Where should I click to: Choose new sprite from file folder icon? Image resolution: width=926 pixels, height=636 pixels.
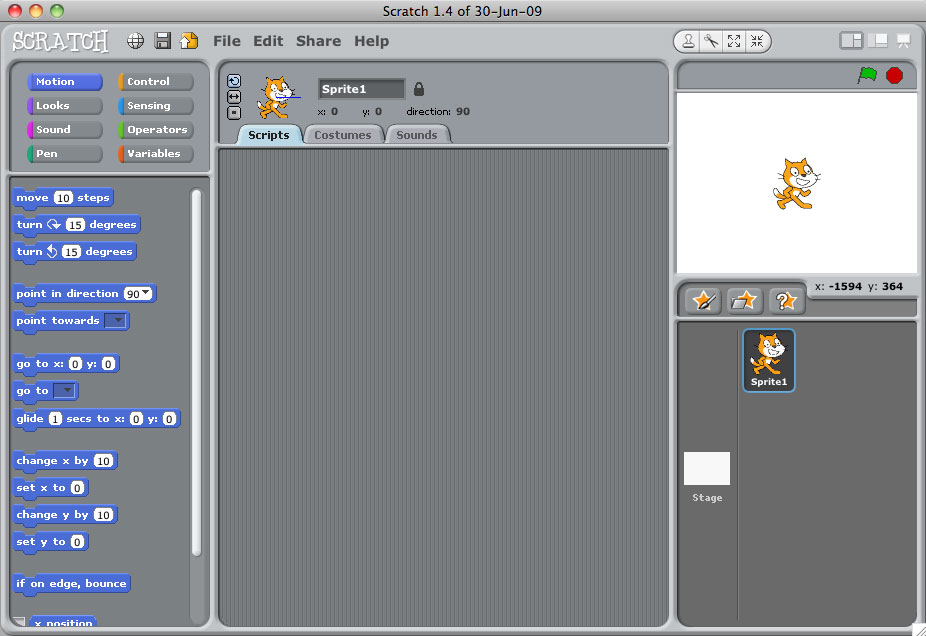click(x=744, y=300)
